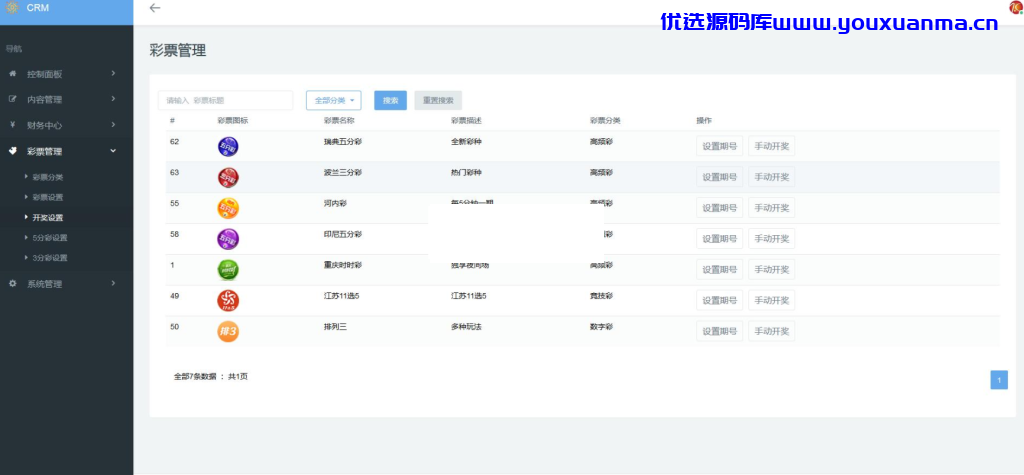The width and height of the screenshot is (1024, 475).
Task: Select 彩票分类 submenu item
Action: click(48, 177)
